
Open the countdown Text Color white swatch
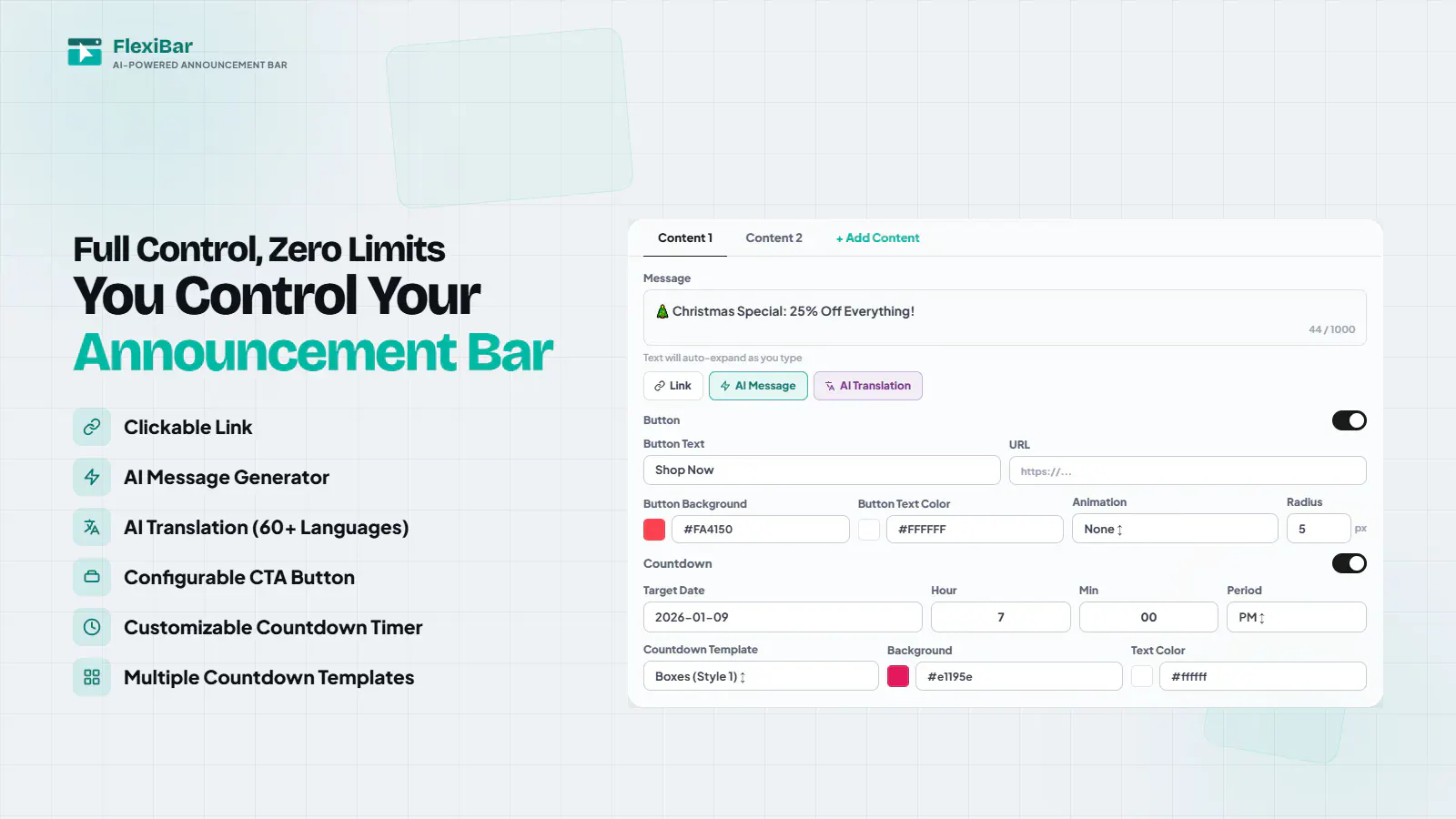coord(1142,676)
